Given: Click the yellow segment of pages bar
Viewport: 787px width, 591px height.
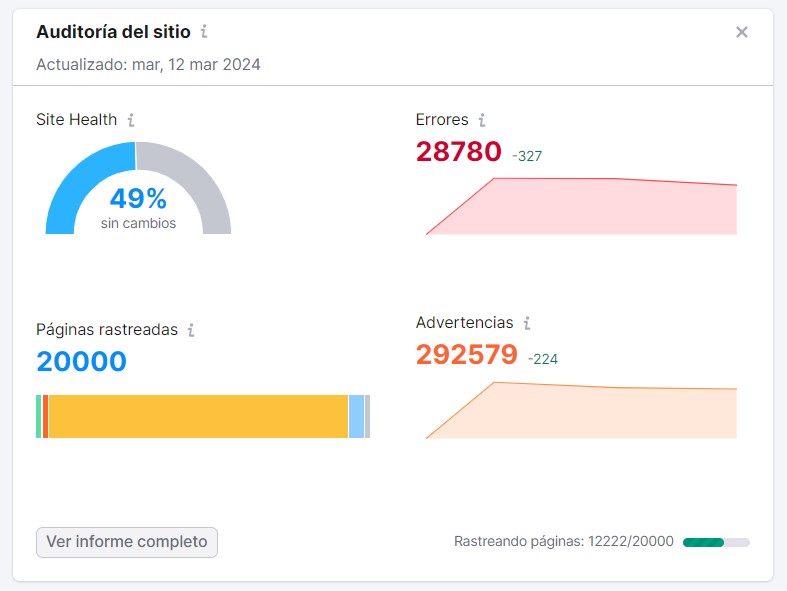Looking at the screenshot, I should pyautogui.click(x=198, y=416).
